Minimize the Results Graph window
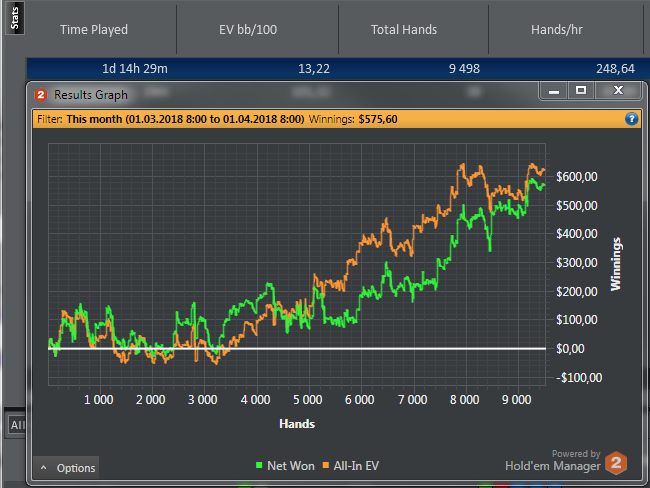650x488 pixels. pyautogui.click(x=554, y=90)
